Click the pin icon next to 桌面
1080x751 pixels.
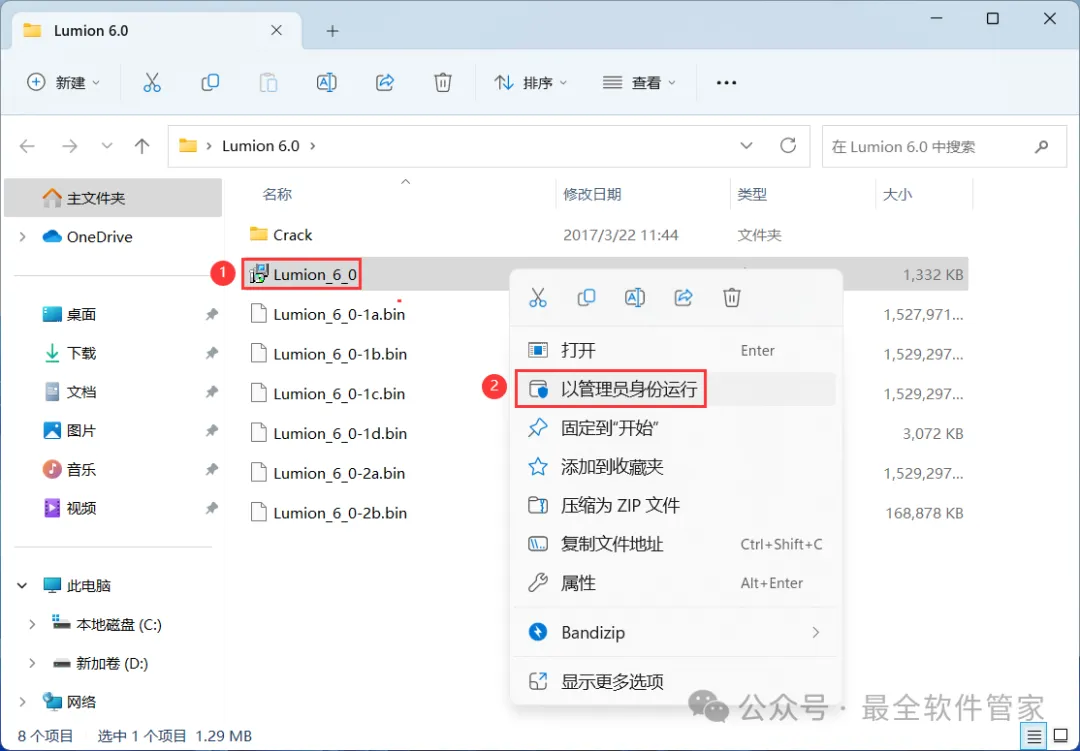[211, 314]
